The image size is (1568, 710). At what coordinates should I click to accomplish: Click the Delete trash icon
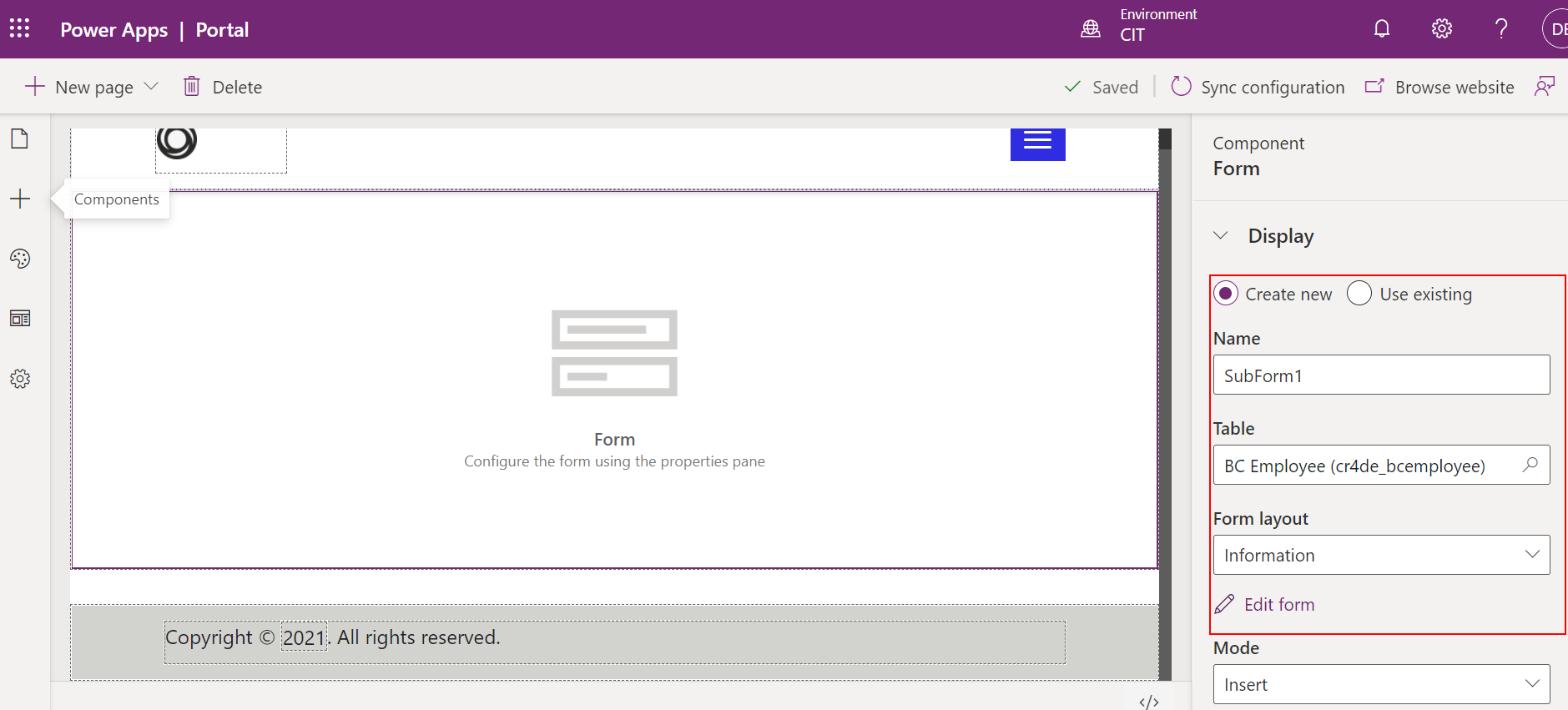tap(192, 86)
